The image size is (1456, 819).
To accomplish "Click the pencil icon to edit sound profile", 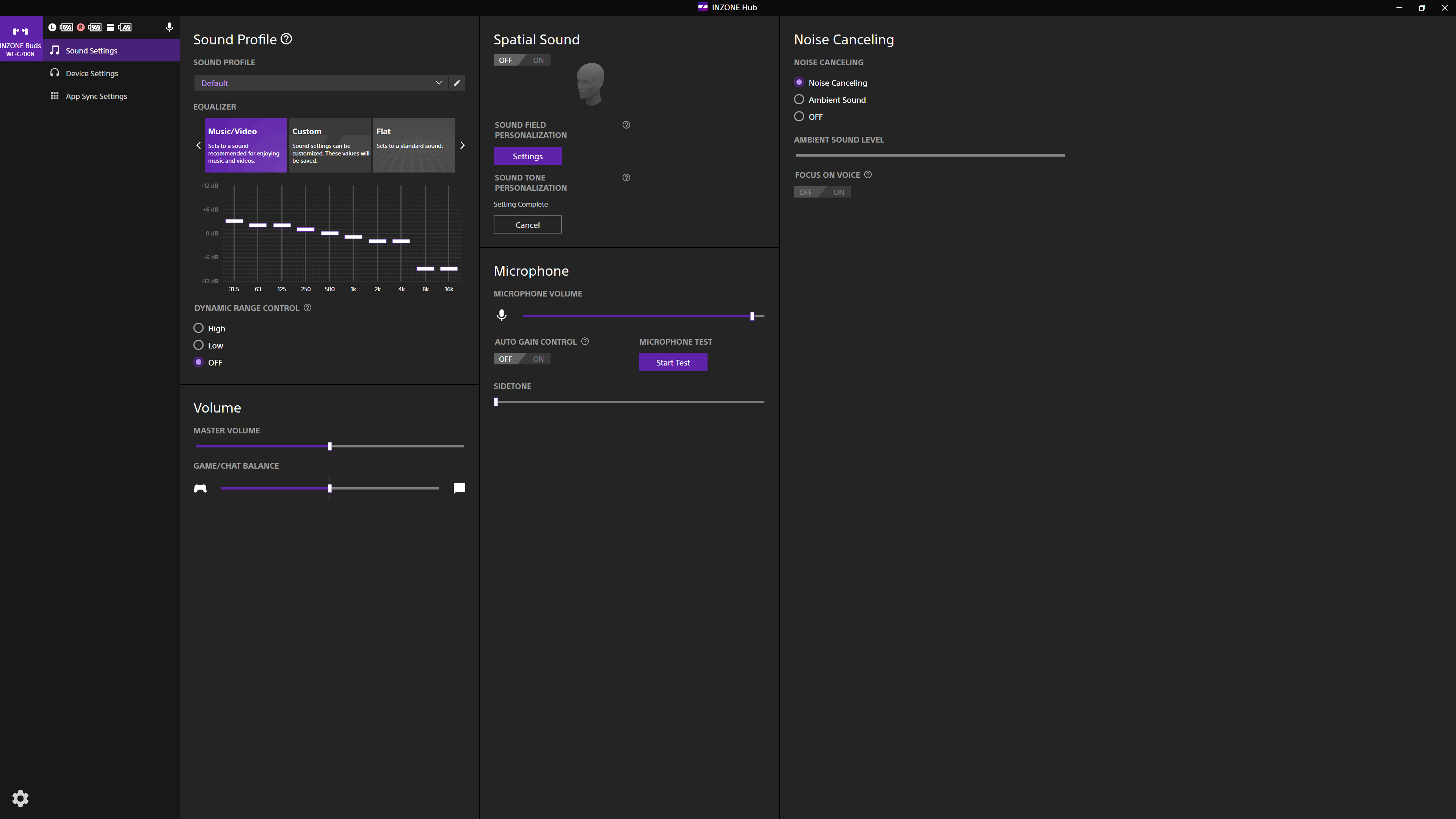I will (x=457, y=83).
